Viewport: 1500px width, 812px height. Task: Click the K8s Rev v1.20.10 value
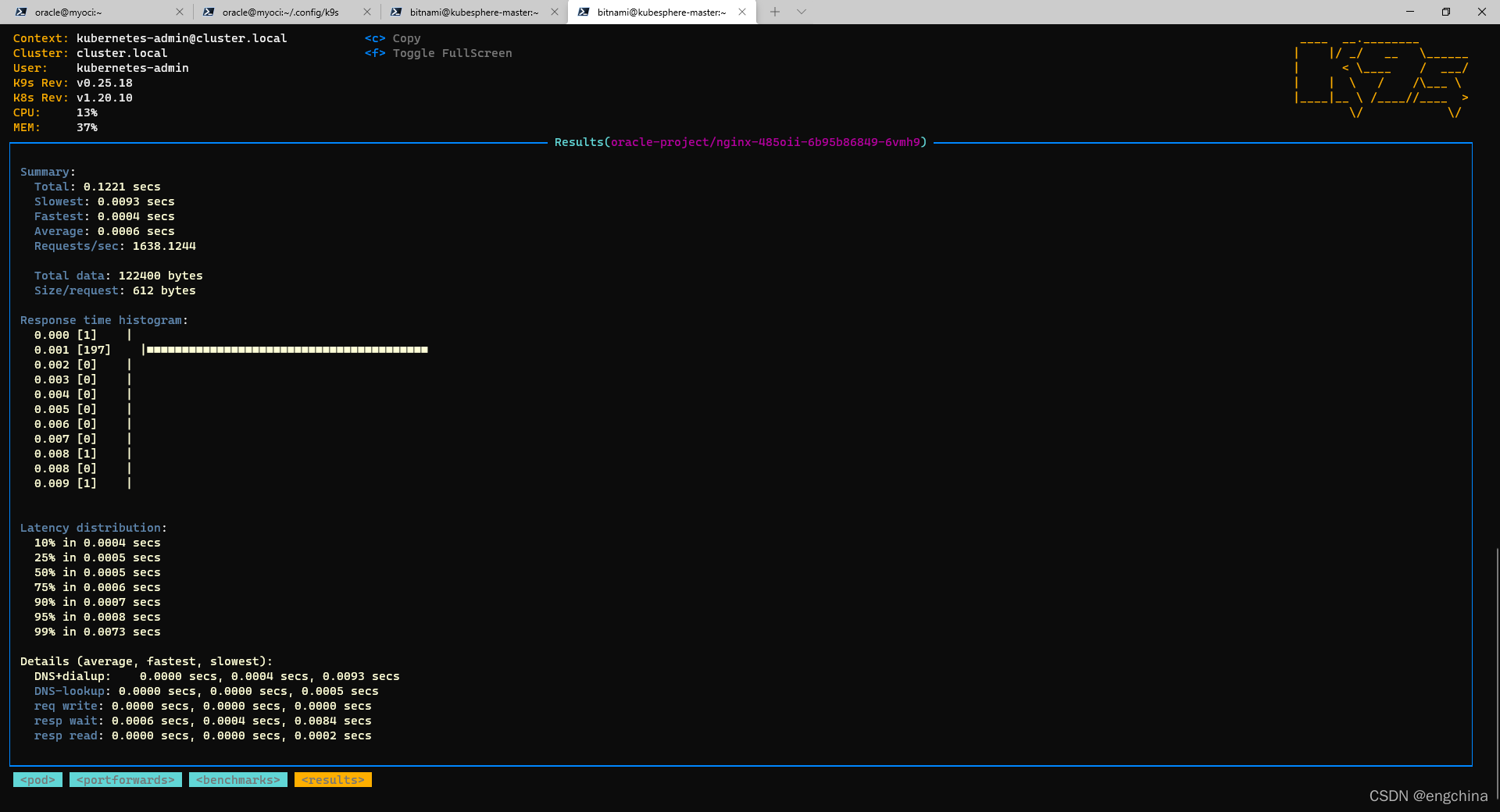point(105,98)
